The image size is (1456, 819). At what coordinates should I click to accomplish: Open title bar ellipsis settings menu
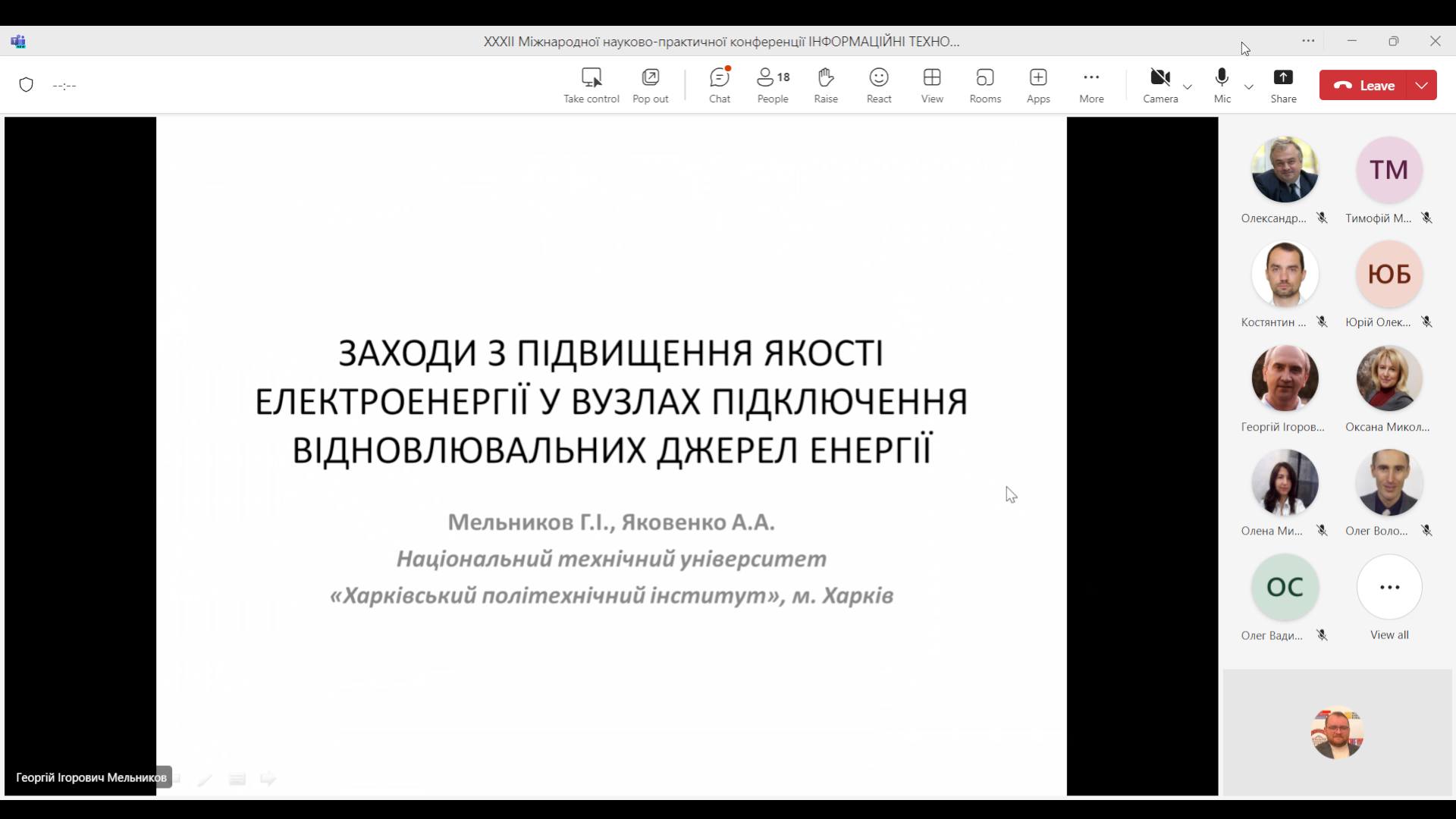tap(1308, 41)
